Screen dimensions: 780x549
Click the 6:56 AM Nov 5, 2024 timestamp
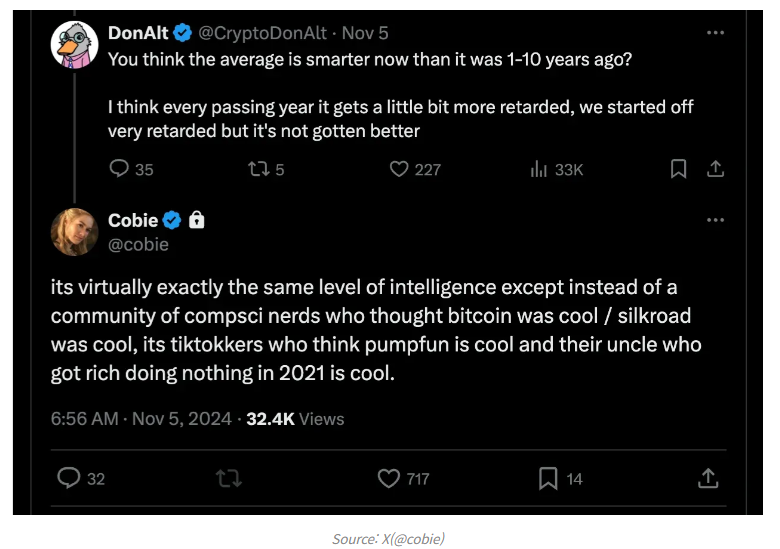click(x=143, y=419)
